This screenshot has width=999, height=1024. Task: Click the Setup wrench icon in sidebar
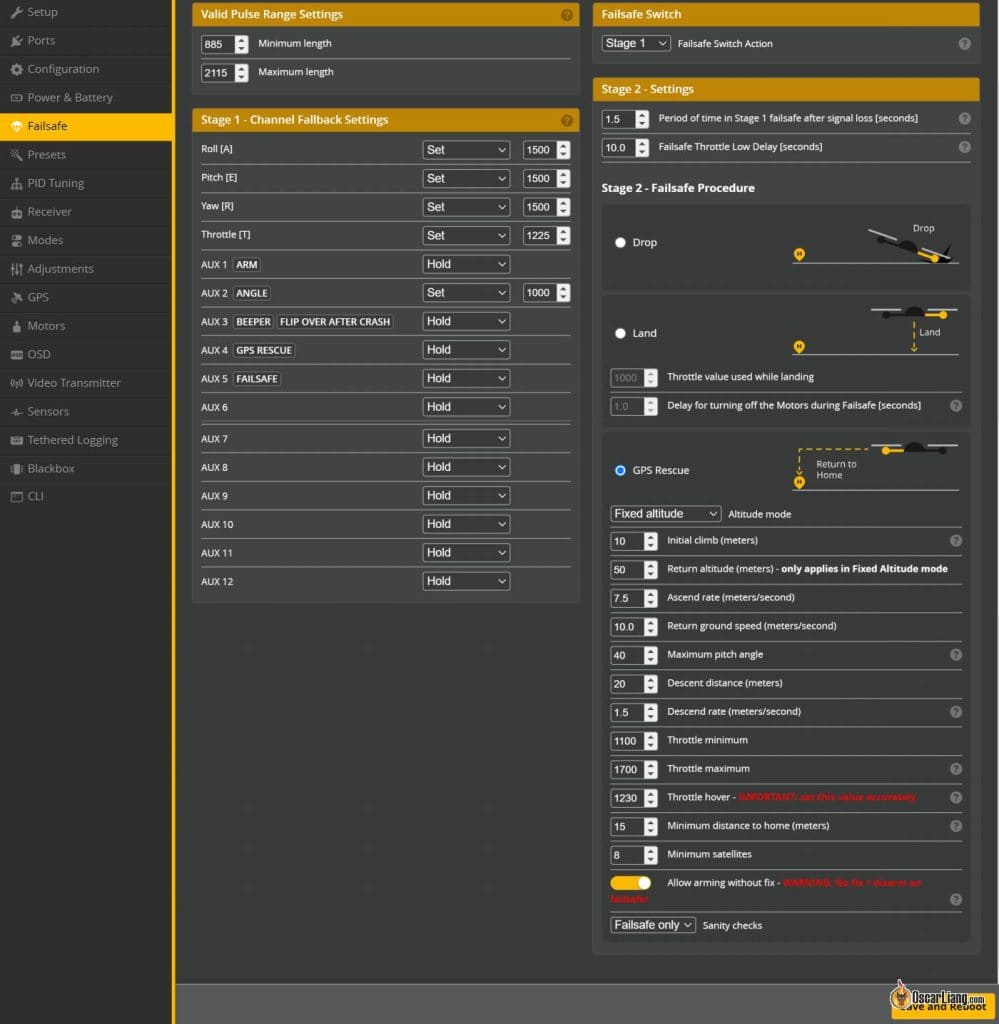pos(16,12)
